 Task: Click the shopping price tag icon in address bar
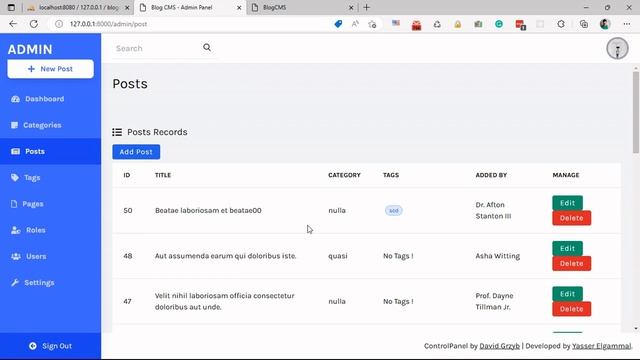[338, 24]
